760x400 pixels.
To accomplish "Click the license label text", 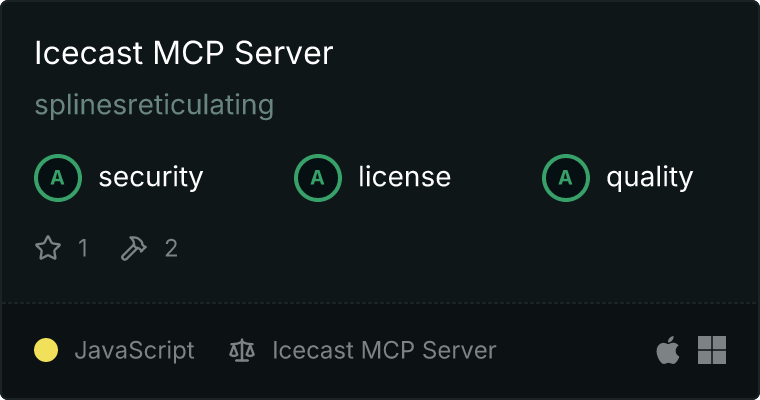I will click(x=405, y=177).
